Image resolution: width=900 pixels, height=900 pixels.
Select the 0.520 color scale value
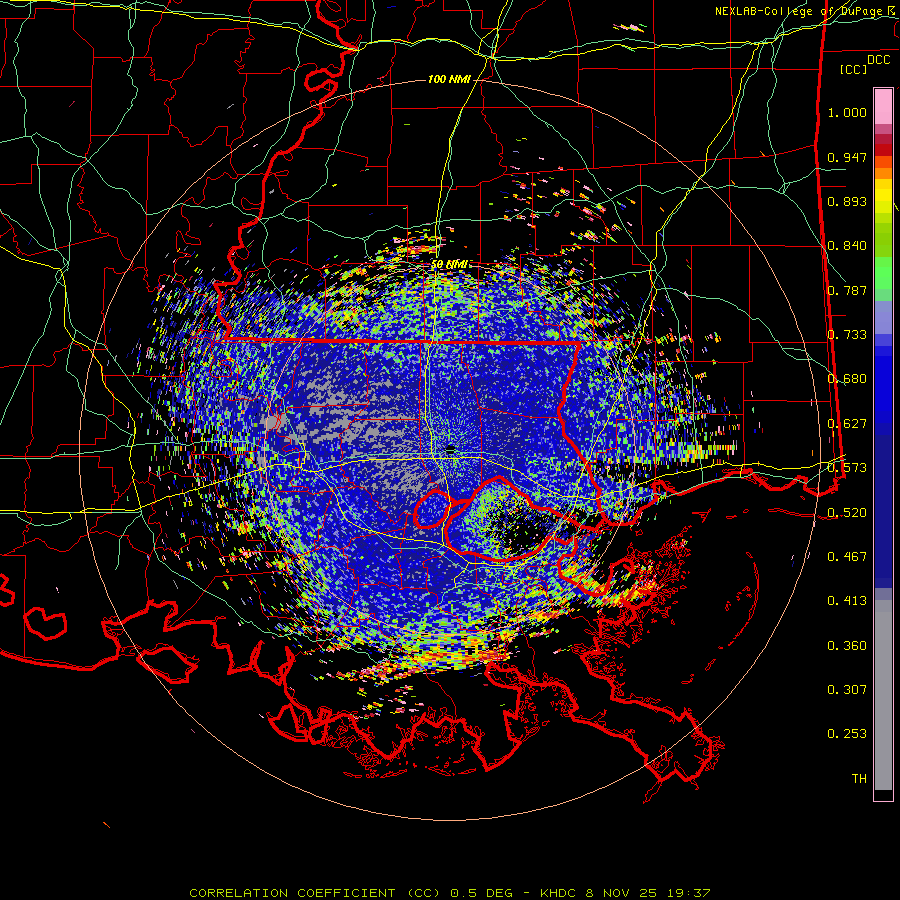(847, 513)
